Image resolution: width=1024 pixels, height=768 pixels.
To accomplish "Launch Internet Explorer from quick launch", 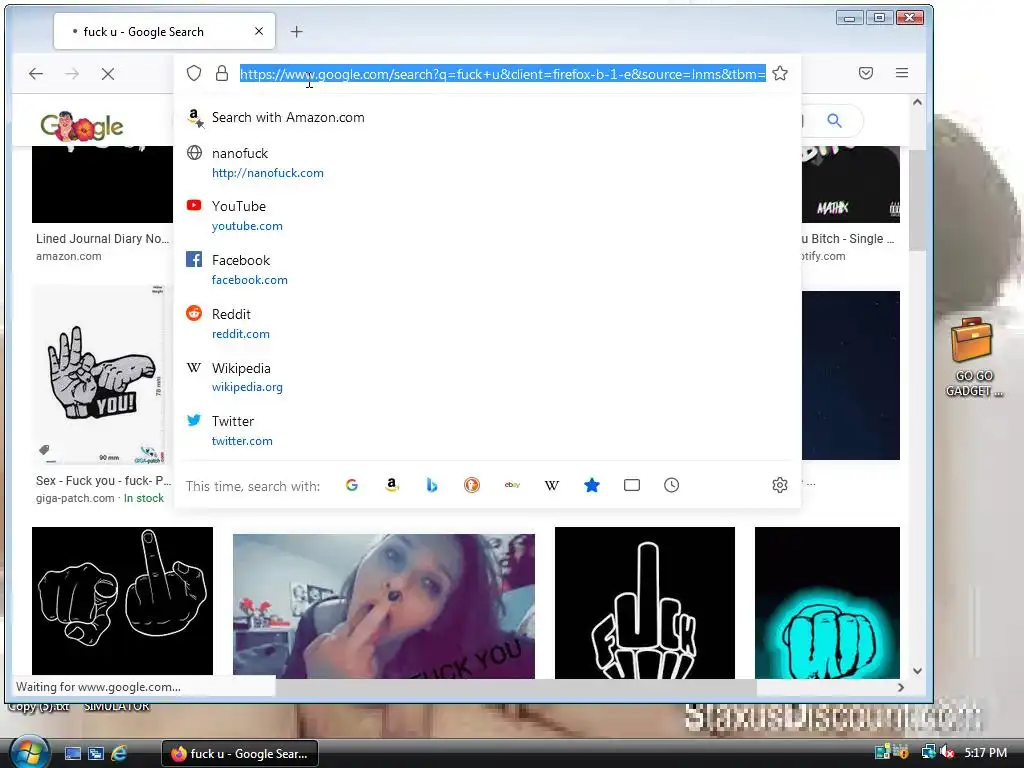I will pyautogui.click(x=119, y=754).
